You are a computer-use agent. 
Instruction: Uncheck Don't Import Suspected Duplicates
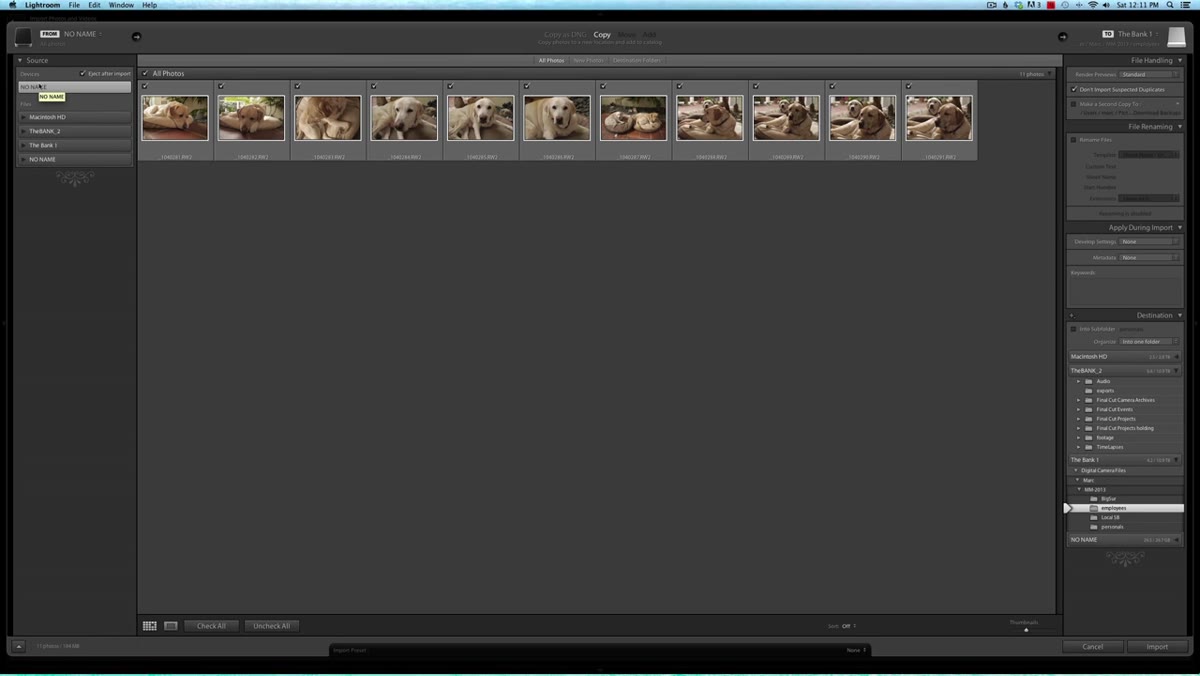(1074, 89)
